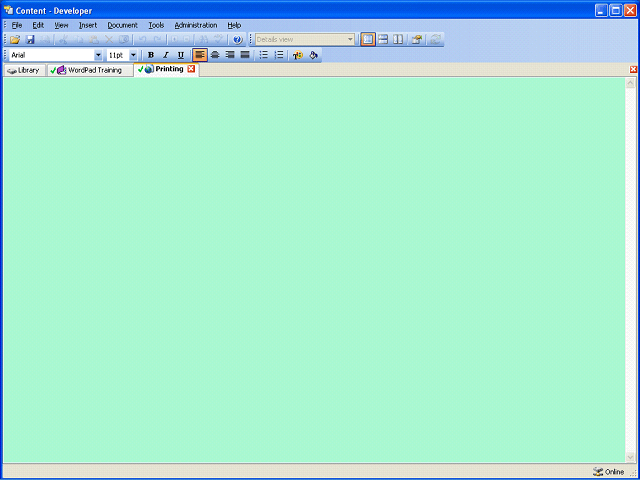
Task: Open the properties icon beside layout buttons
Action: pos(416,40)
